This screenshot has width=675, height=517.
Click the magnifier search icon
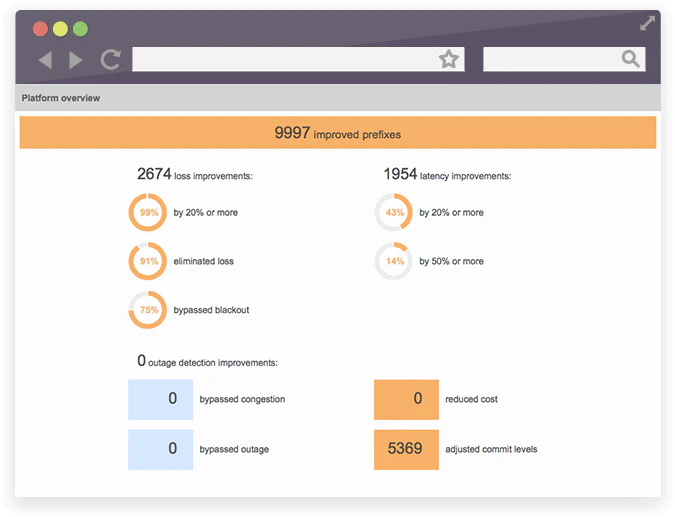pos(631,59)
